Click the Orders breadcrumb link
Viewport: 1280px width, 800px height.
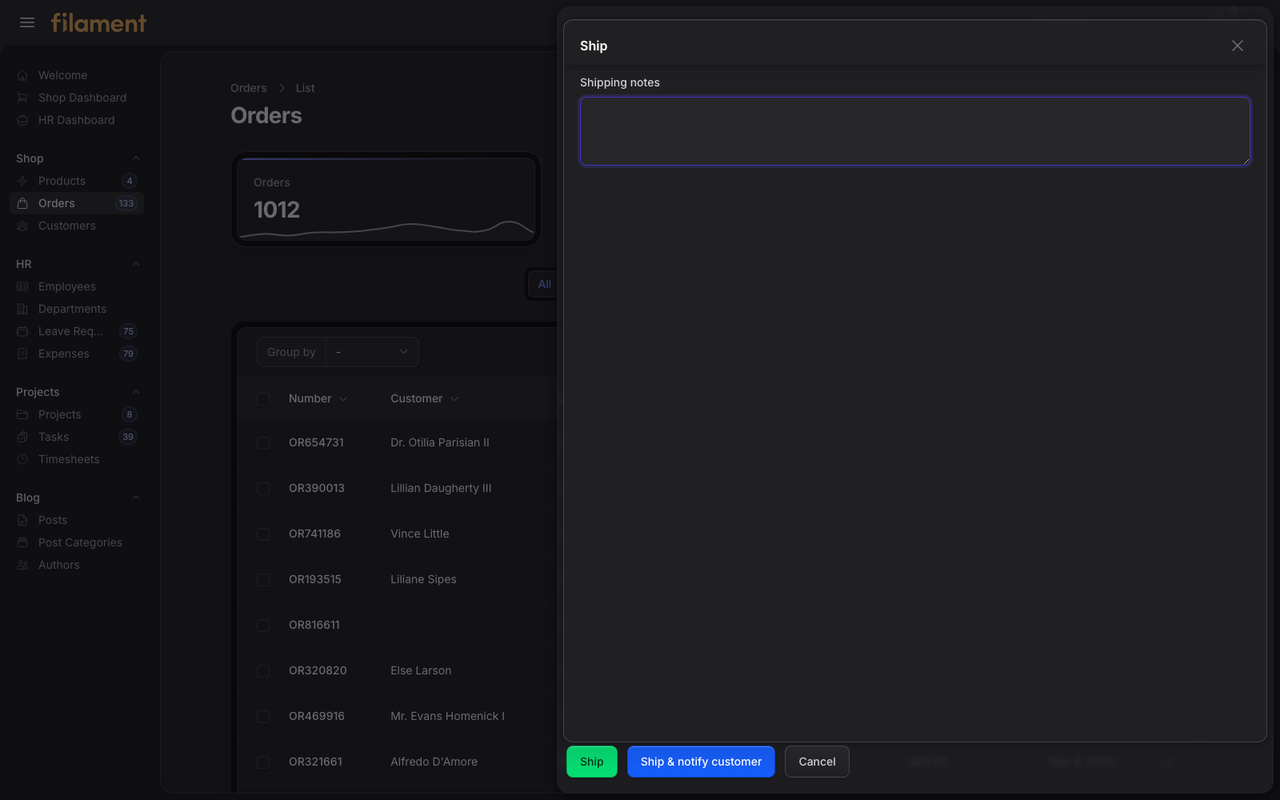point(249,88)
